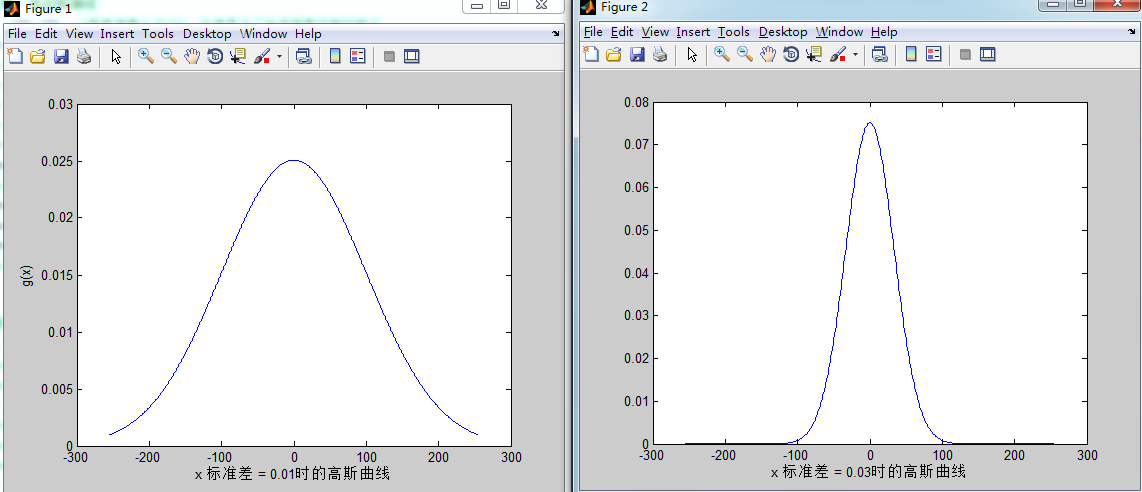Select Zoom Out tool in Figure 1

click(169, 57)
